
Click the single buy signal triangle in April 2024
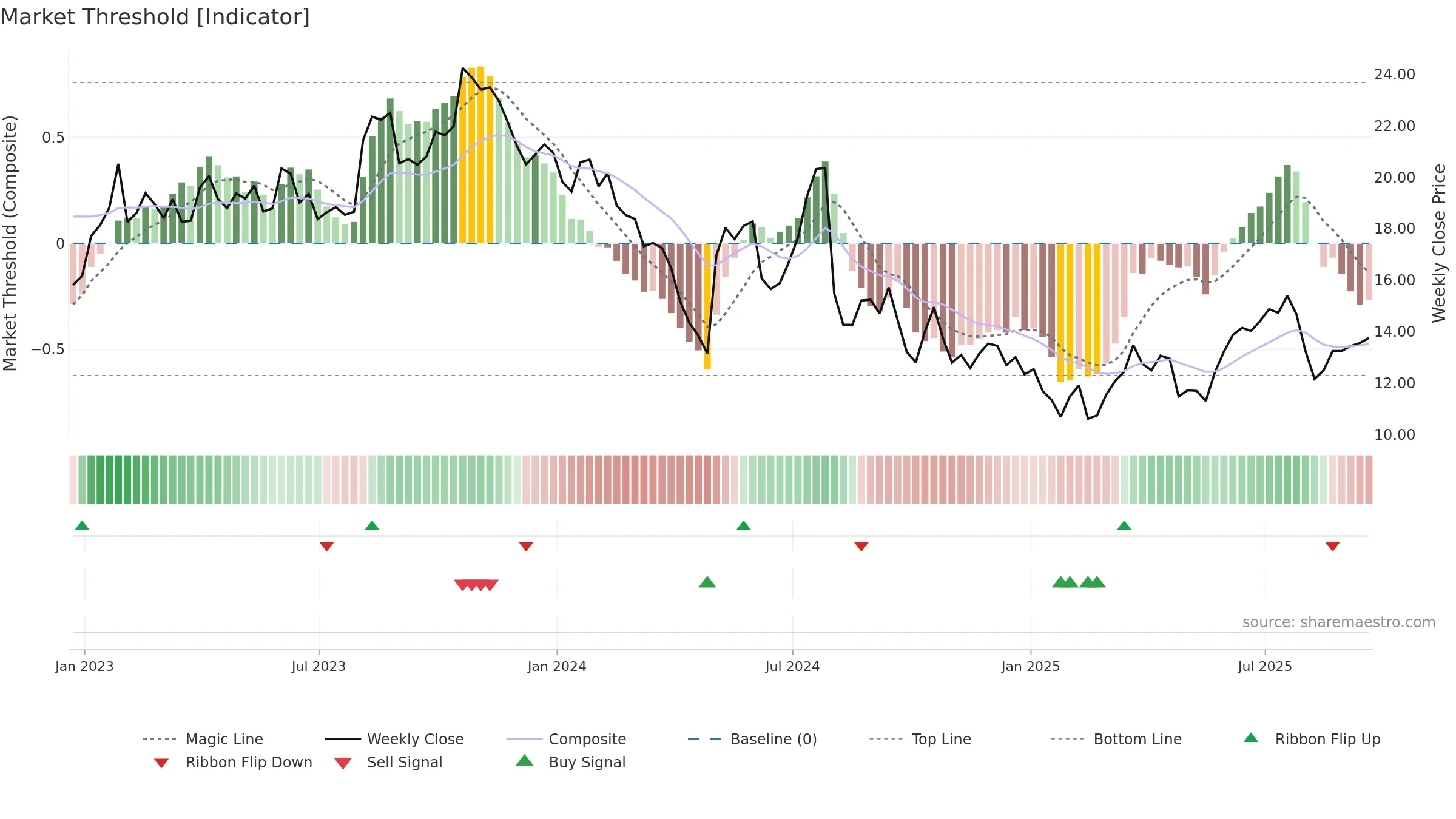[x=707, y=582]
